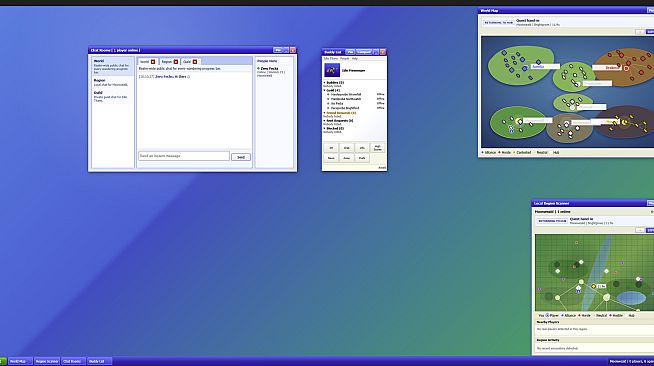
Task: Click the Send button in Chat Rooms
Action: (x=241, y=157)
